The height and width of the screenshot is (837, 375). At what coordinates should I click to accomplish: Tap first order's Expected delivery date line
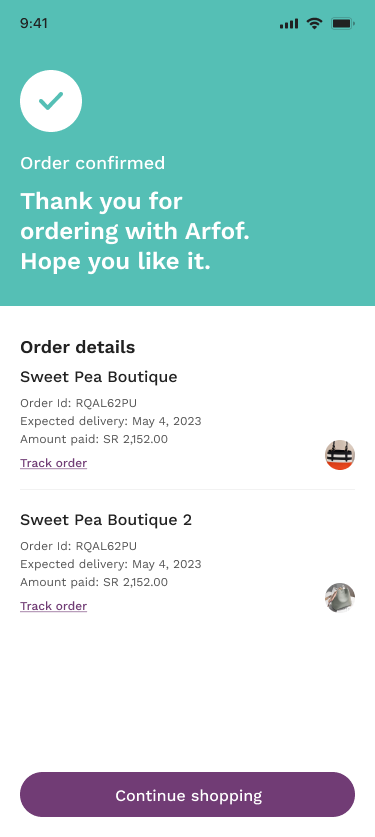pos(111,421)
